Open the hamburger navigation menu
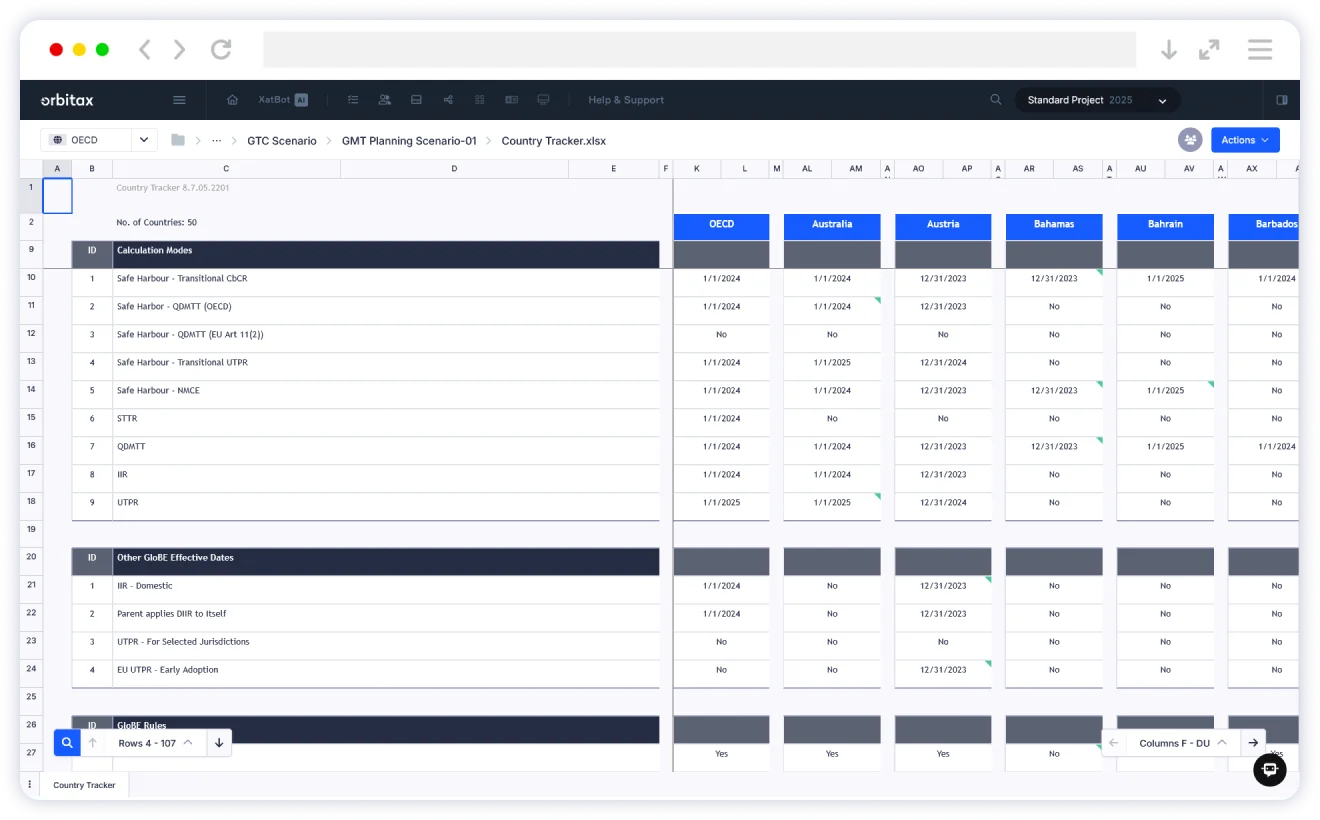This screenshot has width=1320, height=820. click(x=179, y=100)
